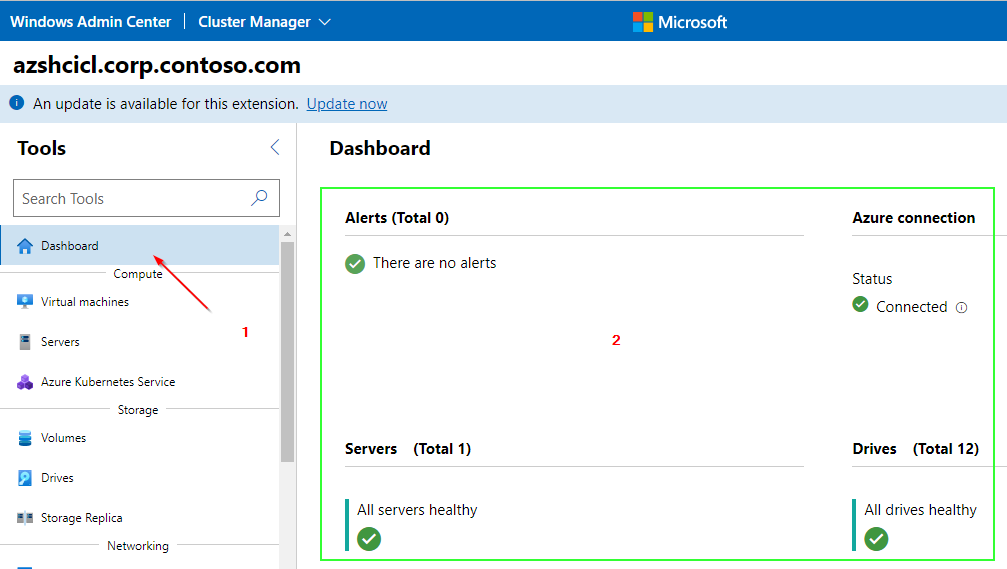This screenshot has height=569, width=1007.
Task: Click the Tools panel heading
Action: (x=42, y=148)
